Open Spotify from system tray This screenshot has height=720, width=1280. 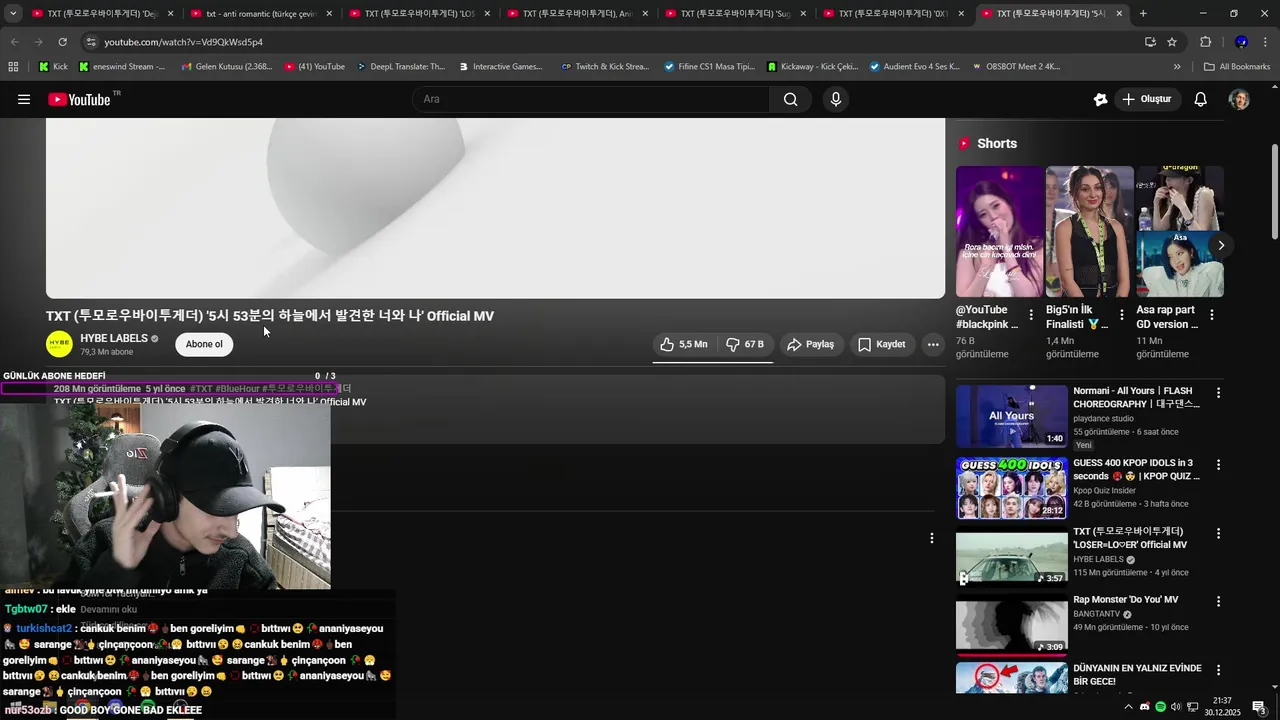[x=1160, y=707]
